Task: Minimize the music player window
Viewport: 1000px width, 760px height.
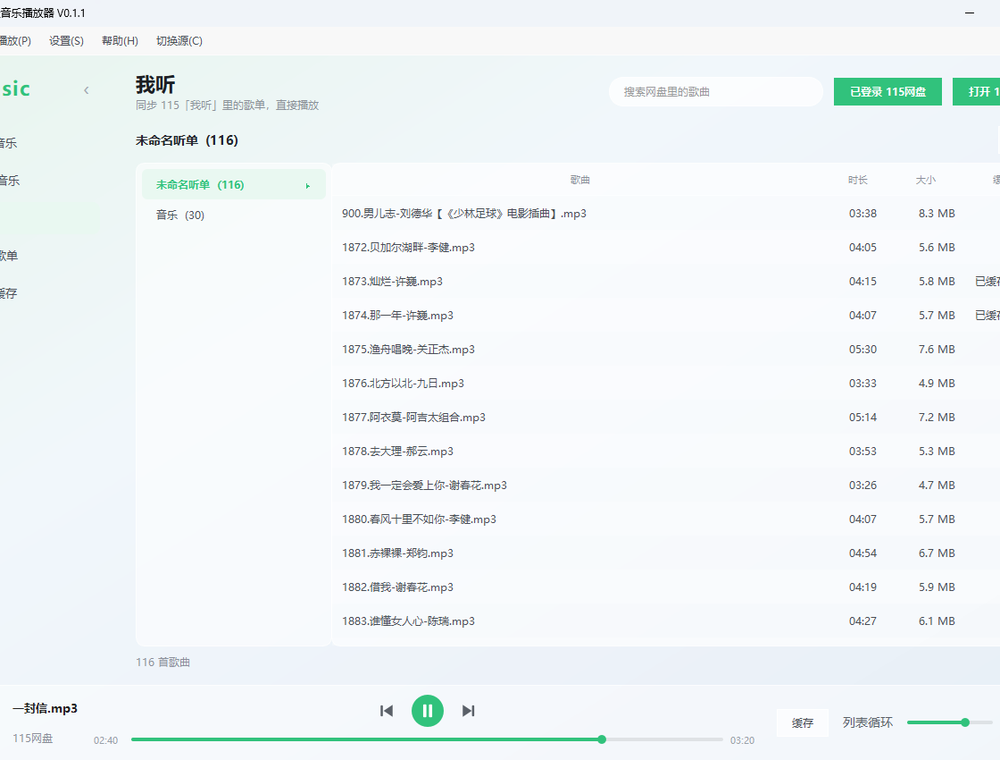Action: [x=969, y=13]
